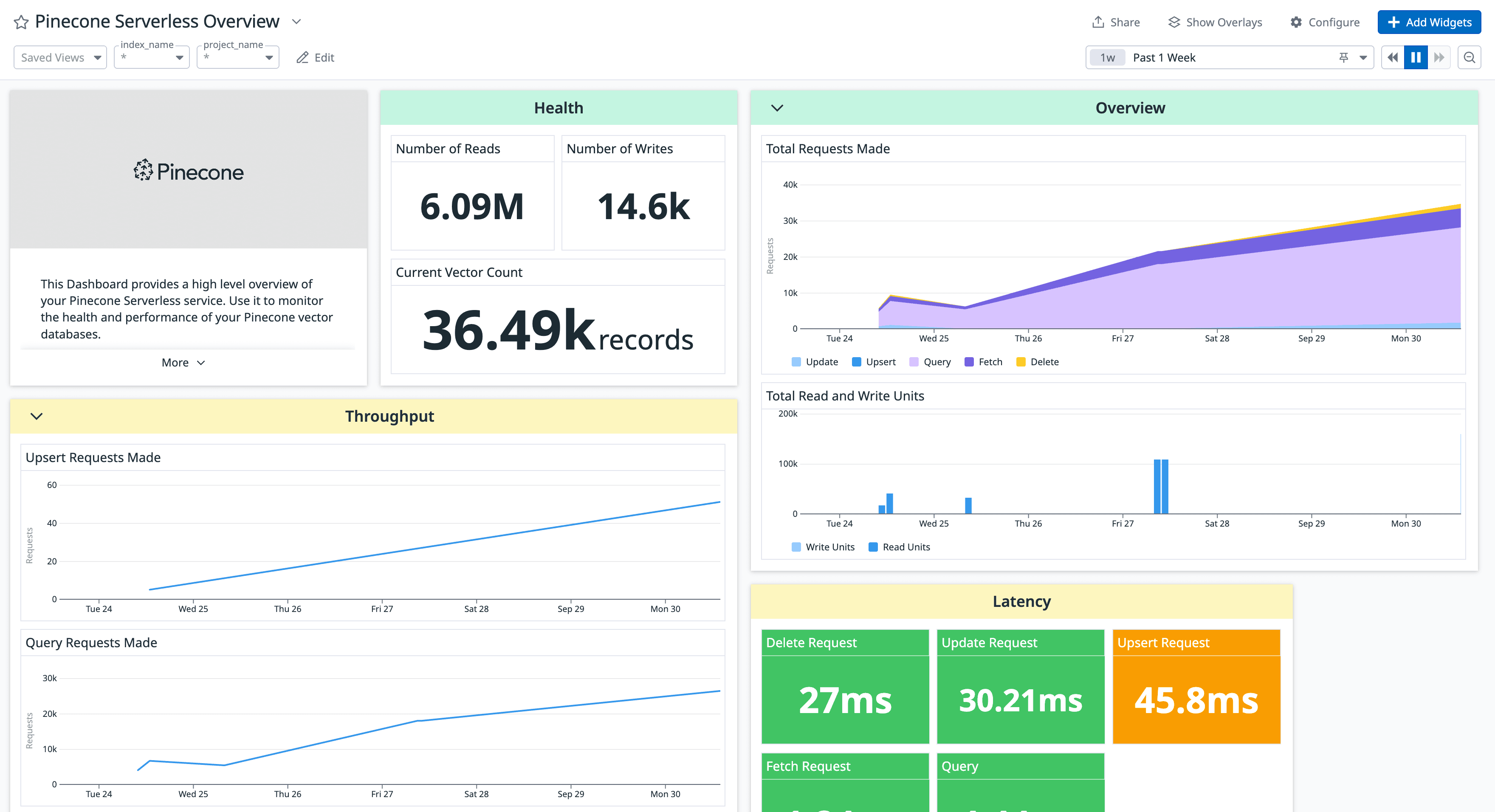Image resolution: width=1495 pixels, height=812 pixels.
Task: Step time range backward
Action: pyautogui.click(x=1392, y=57)
